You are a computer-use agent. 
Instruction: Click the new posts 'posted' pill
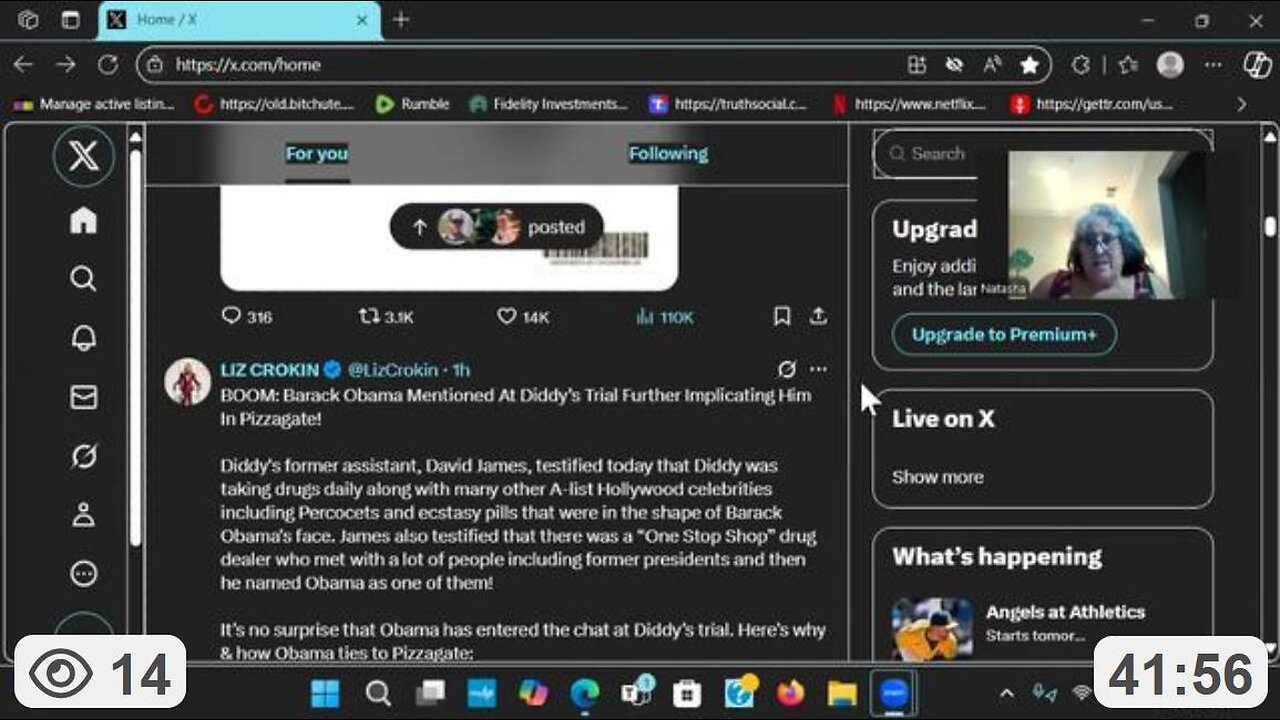tap(497, 227)
